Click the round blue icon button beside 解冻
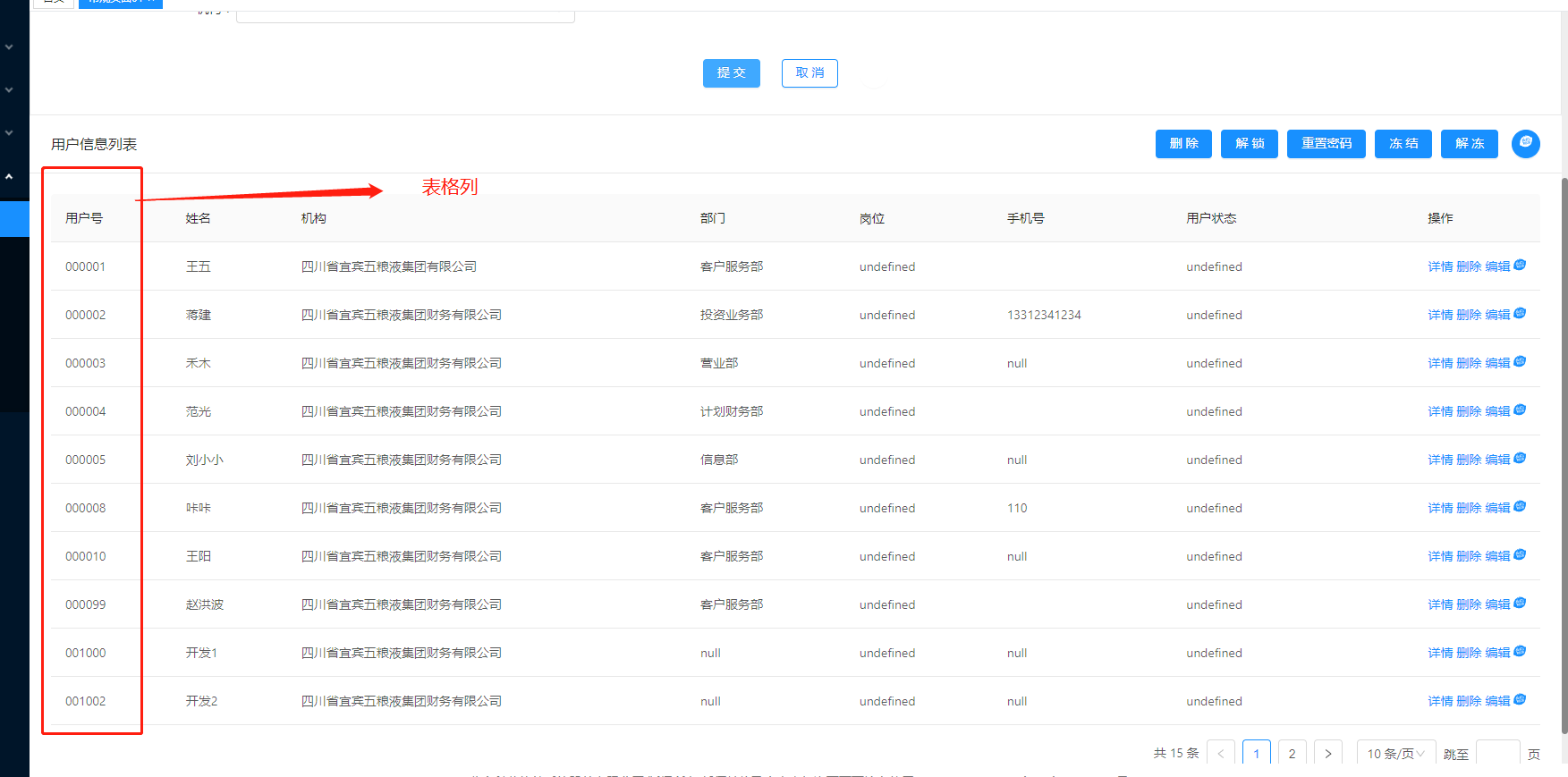Viewport: 1568px width, 777px height. (1526, 143)
